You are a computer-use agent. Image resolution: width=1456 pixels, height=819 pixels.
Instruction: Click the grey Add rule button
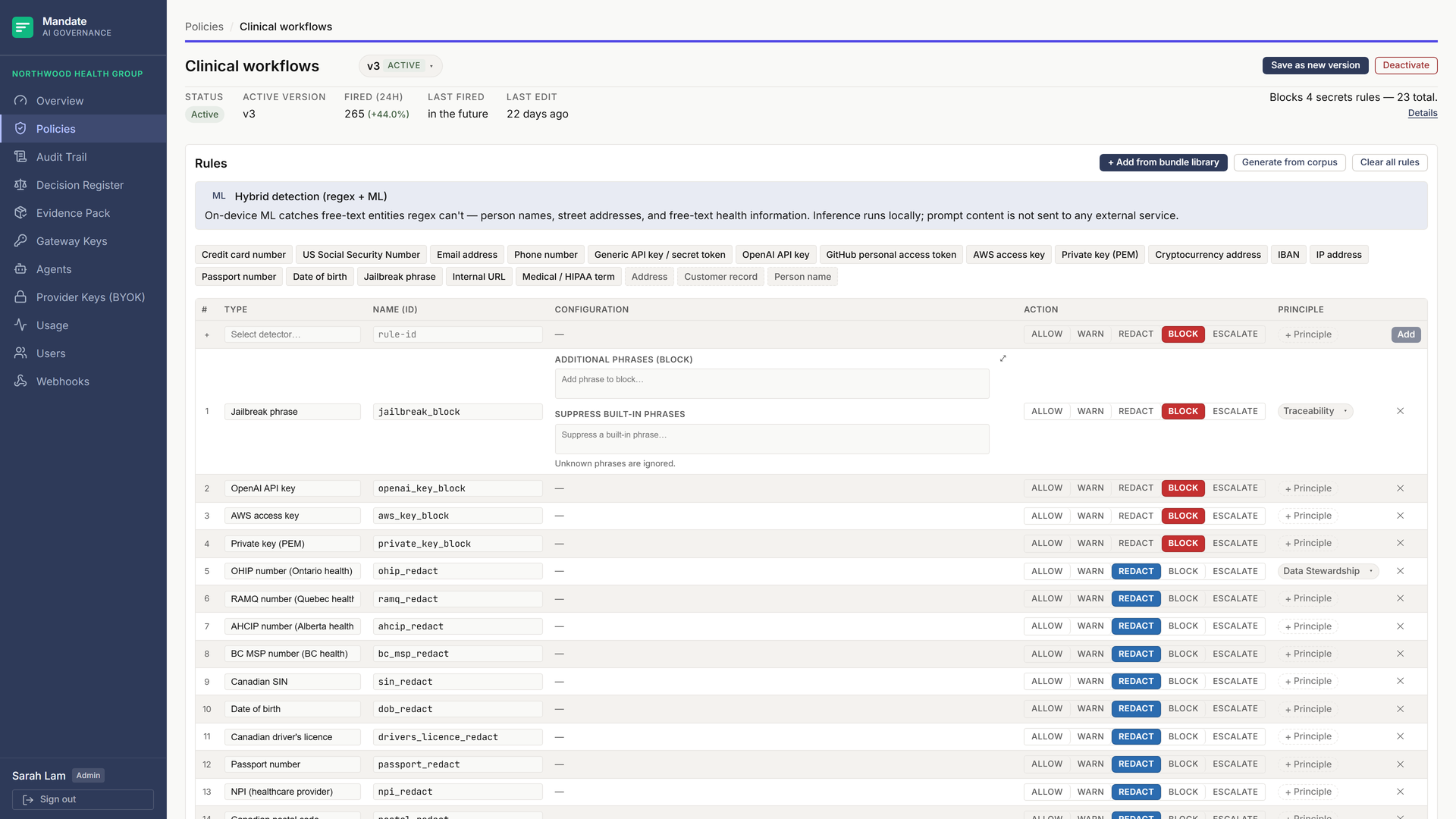tap(1405, 334)
